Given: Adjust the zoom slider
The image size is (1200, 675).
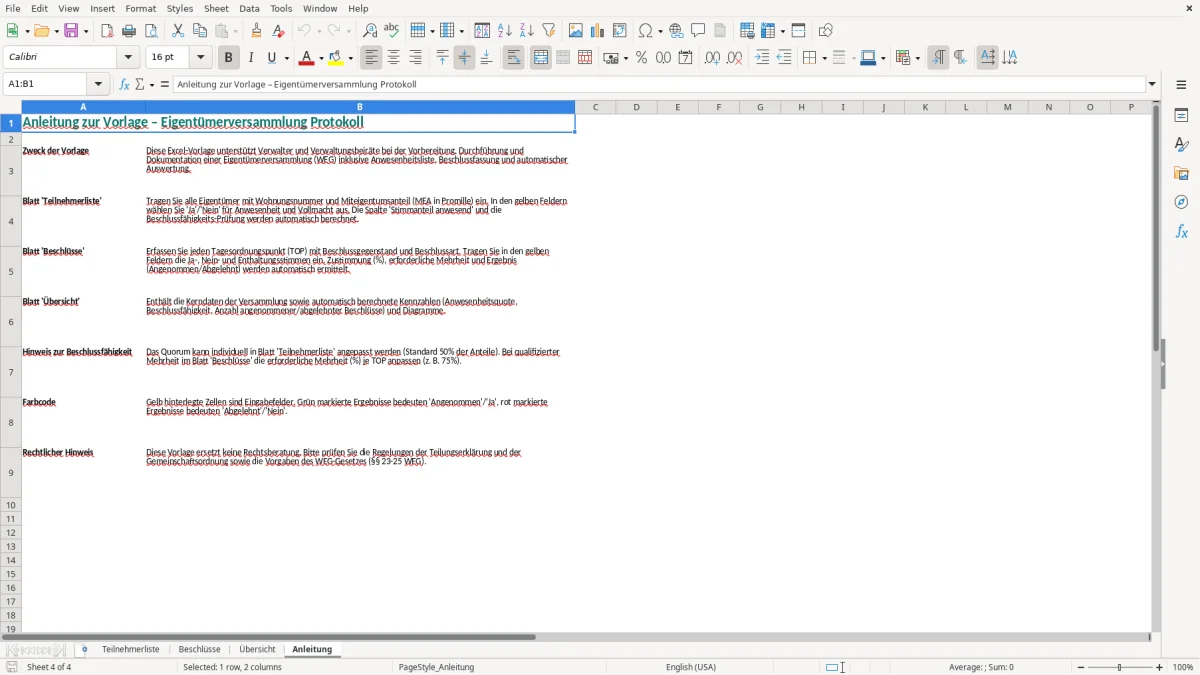Looking at the screenshot, I should point(1119,667).
